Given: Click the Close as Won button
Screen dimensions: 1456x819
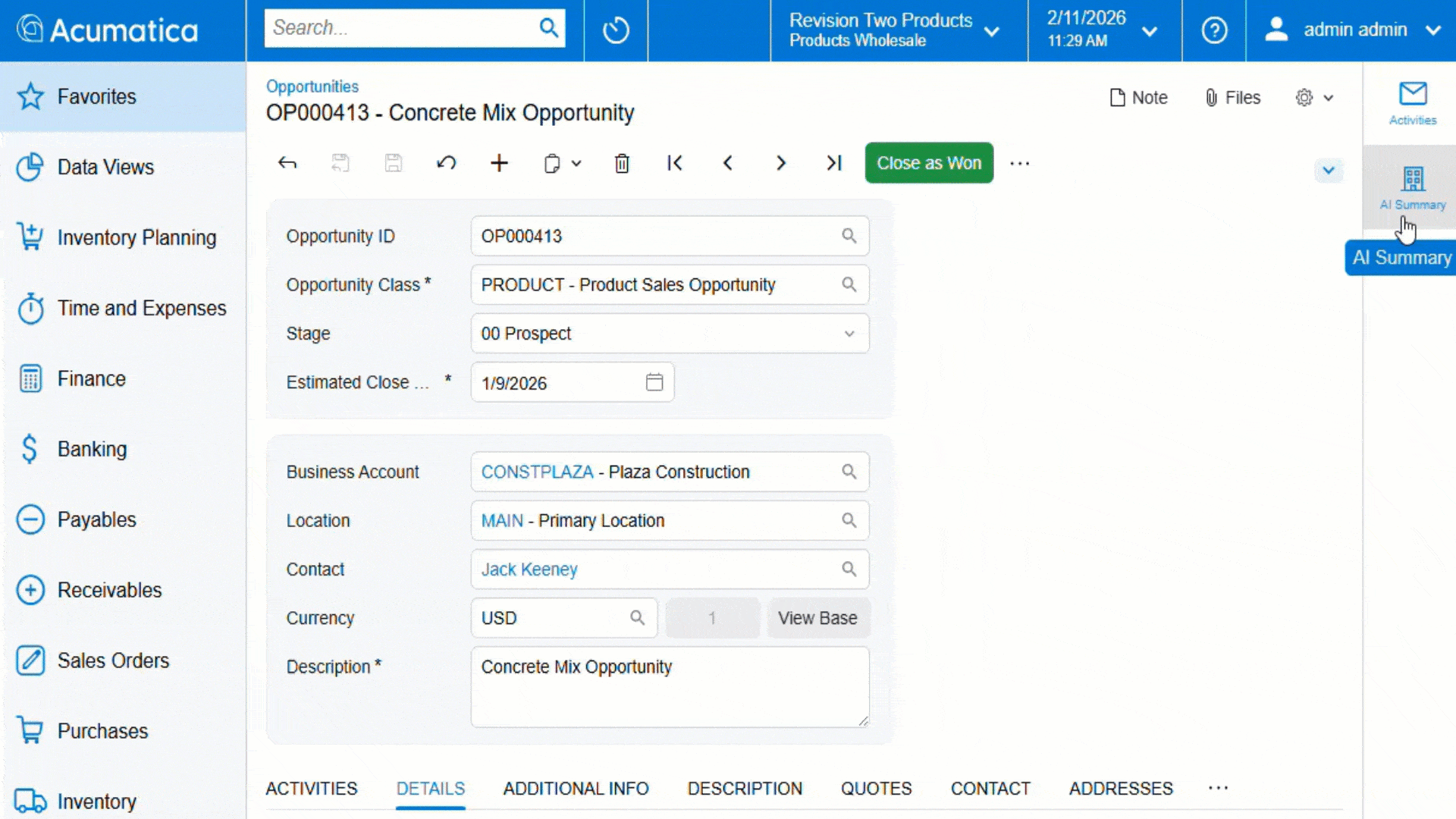Looking at the screenshot, I should [929, 163].
